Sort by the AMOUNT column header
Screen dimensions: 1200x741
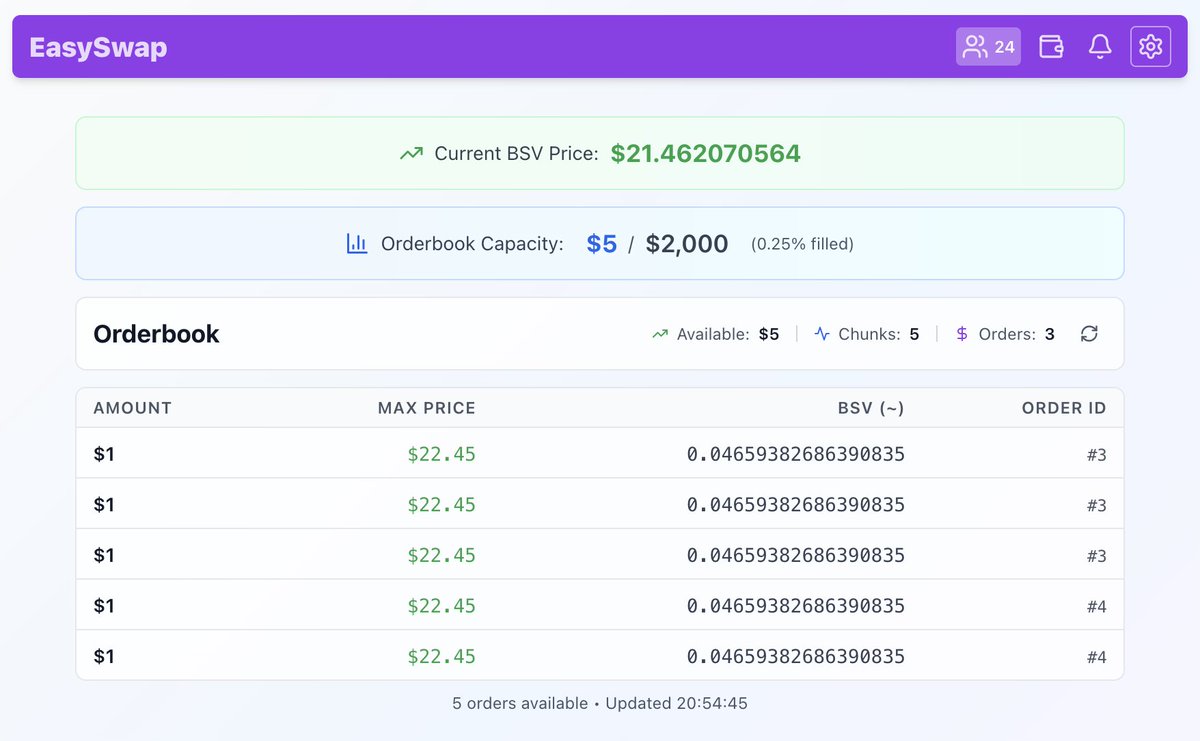(x=131, y=407)
